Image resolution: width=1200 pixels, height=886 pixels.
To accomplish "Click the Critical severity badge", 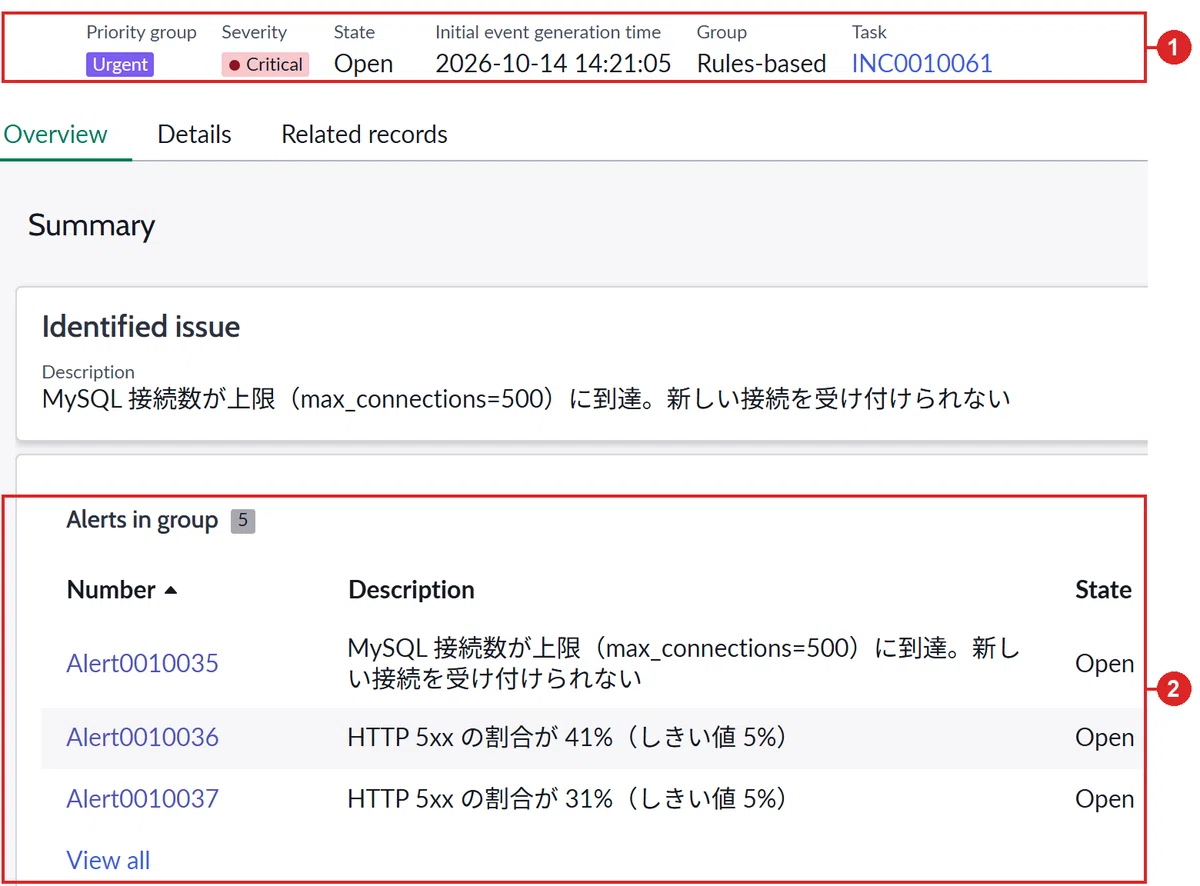I will click(x=266, y=65).
